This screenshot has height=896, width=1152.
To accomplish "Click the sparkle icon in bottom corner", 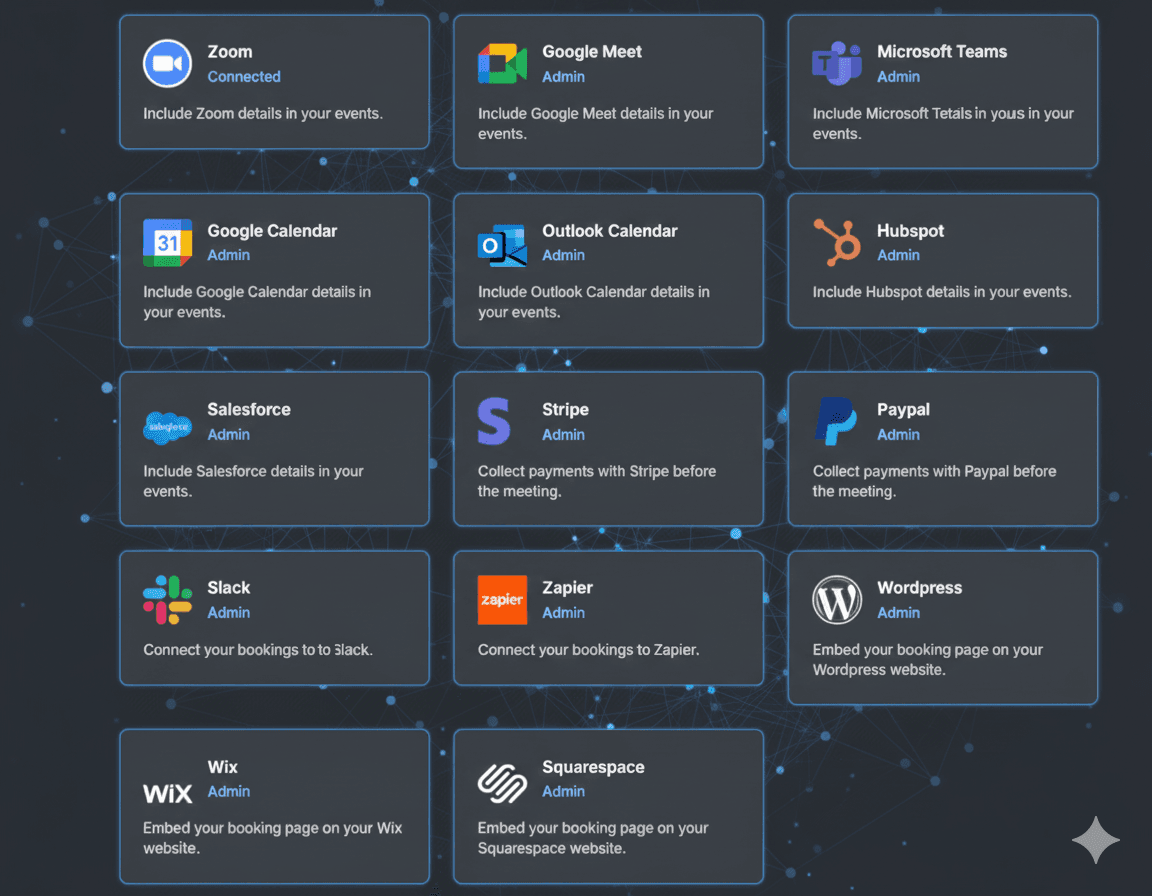I will coord(1095,840).
